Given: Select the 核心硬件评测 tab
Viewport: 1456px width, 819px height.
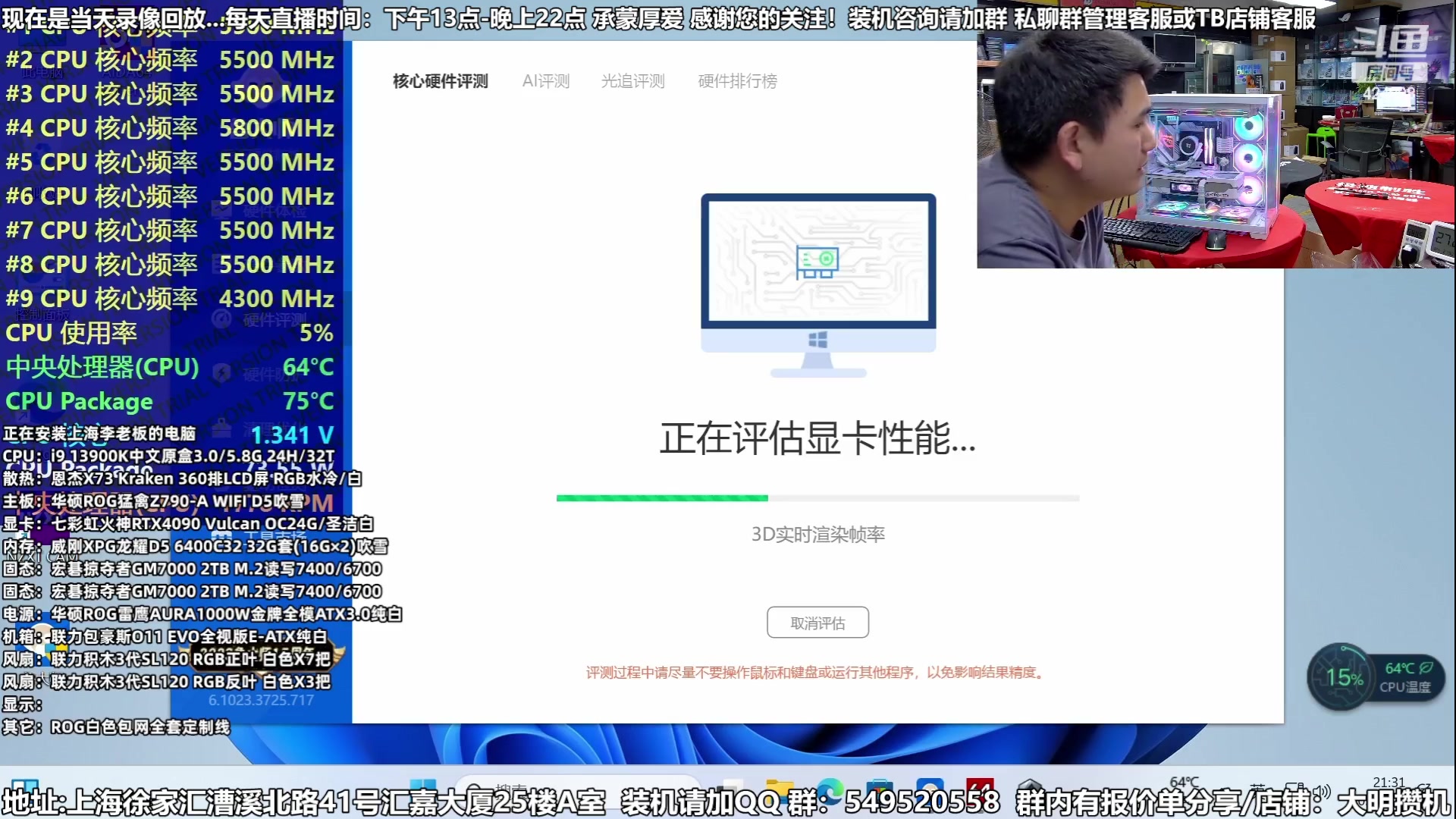Looking at the screenshot, I should 440,81.
